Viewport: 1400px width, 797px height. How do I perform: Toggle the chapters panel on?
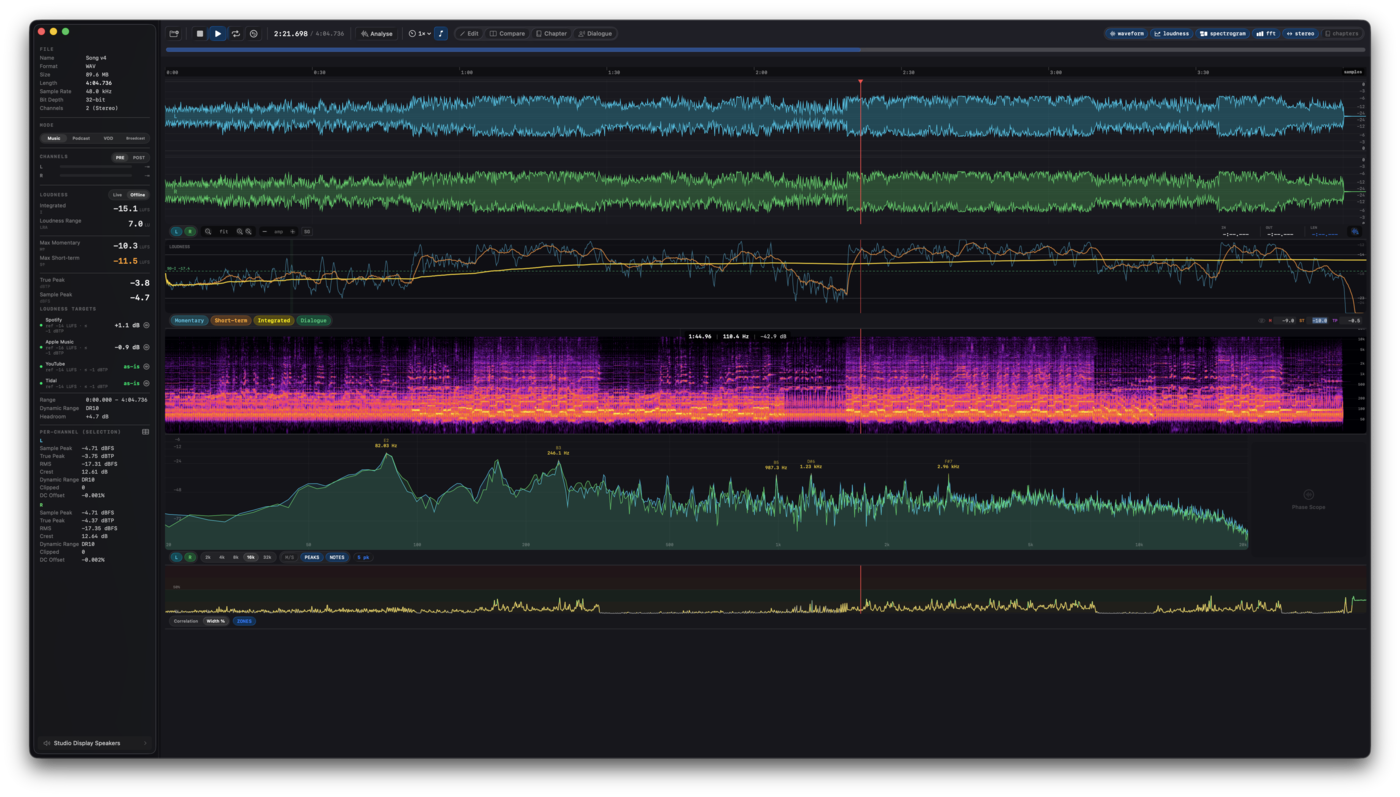pyautogui.click(x=1342, y=34)
